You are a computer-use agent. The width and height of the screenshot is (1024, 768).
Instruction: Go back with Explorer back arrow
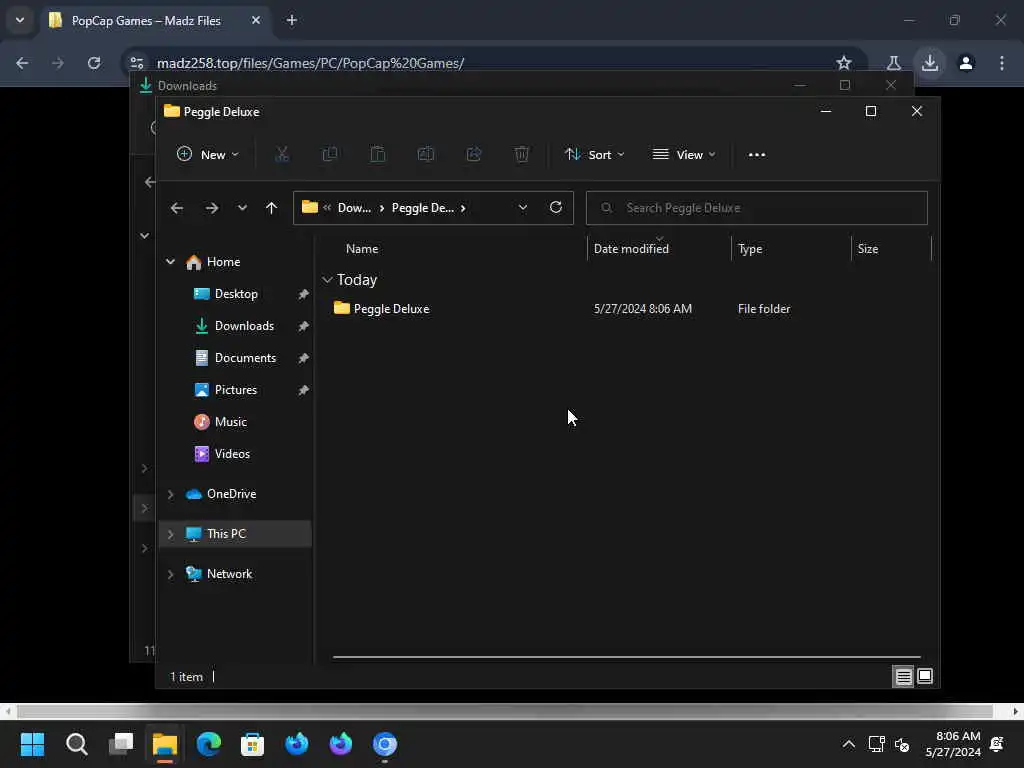pyautogui.click(x=177, y=208)
